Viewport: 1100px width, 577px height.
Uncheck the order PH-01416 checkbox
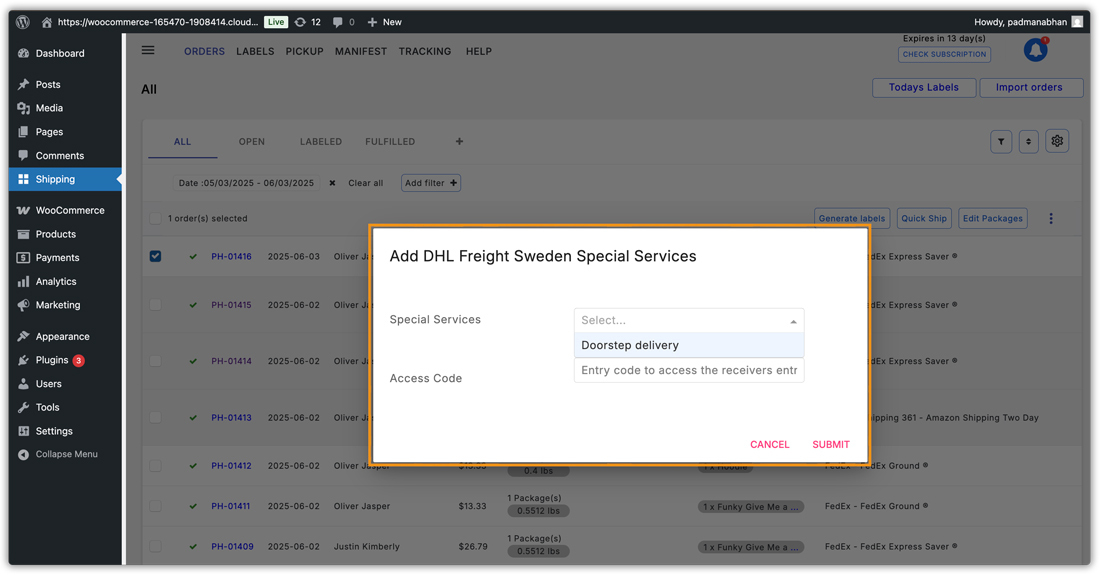pyautogui.click(x=155, y=256)
